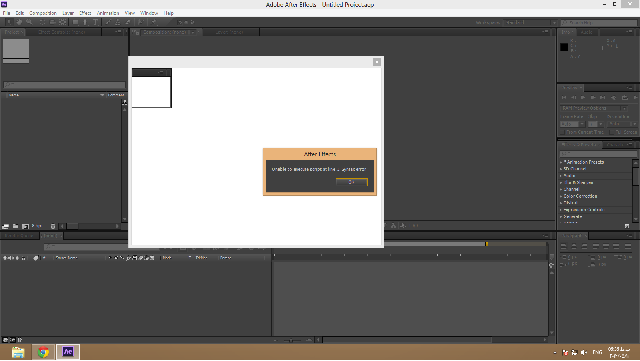Create a new composition from Project panel
This screenshot has height=361, width=640.
25,226
